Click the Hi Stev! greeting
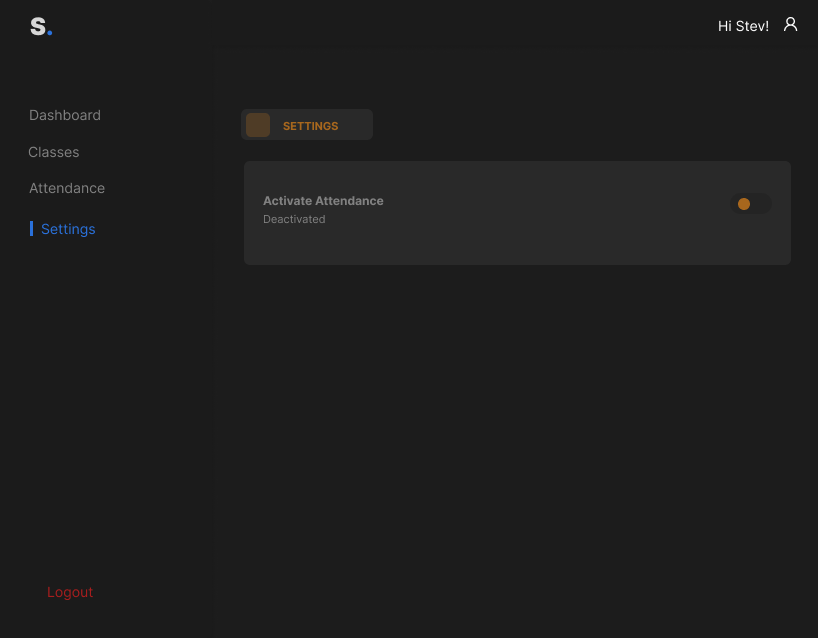This screenshot has height=638, width=818. point(743,26)
